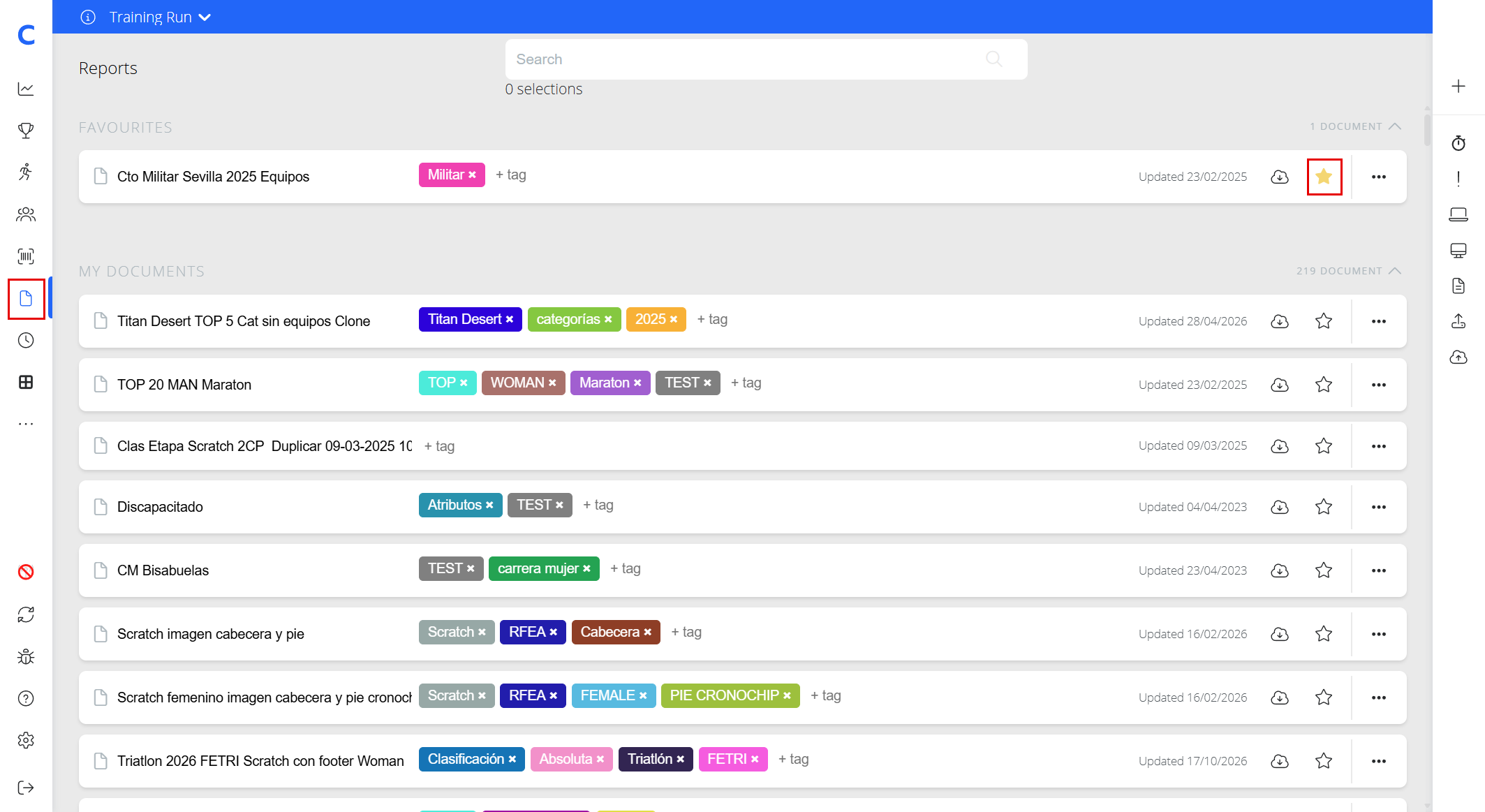Click the plus icon in right panel

[1458, 87]
